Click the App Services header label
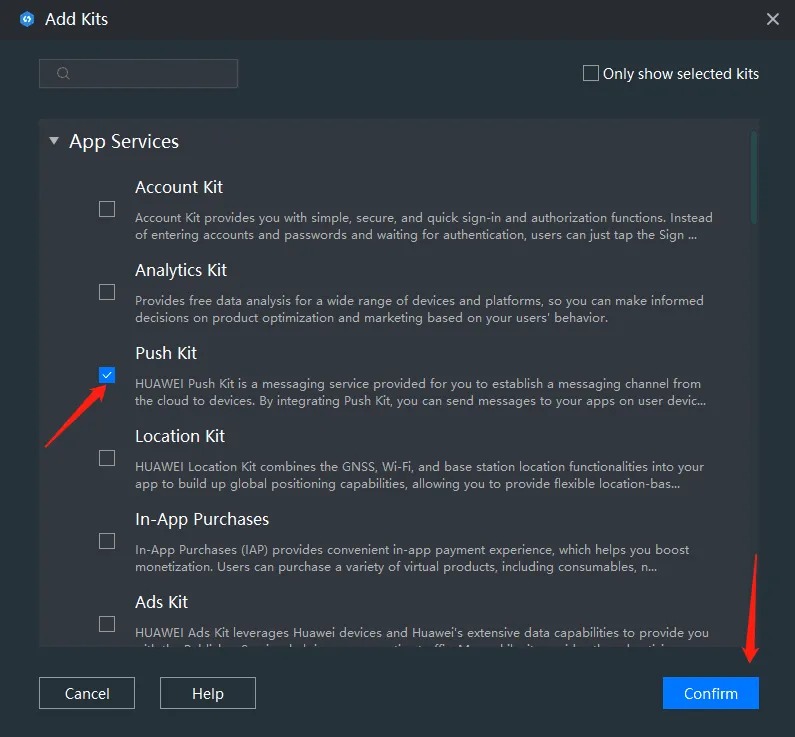The height and width of the screenshot is (737, 795). click(124, 142)
